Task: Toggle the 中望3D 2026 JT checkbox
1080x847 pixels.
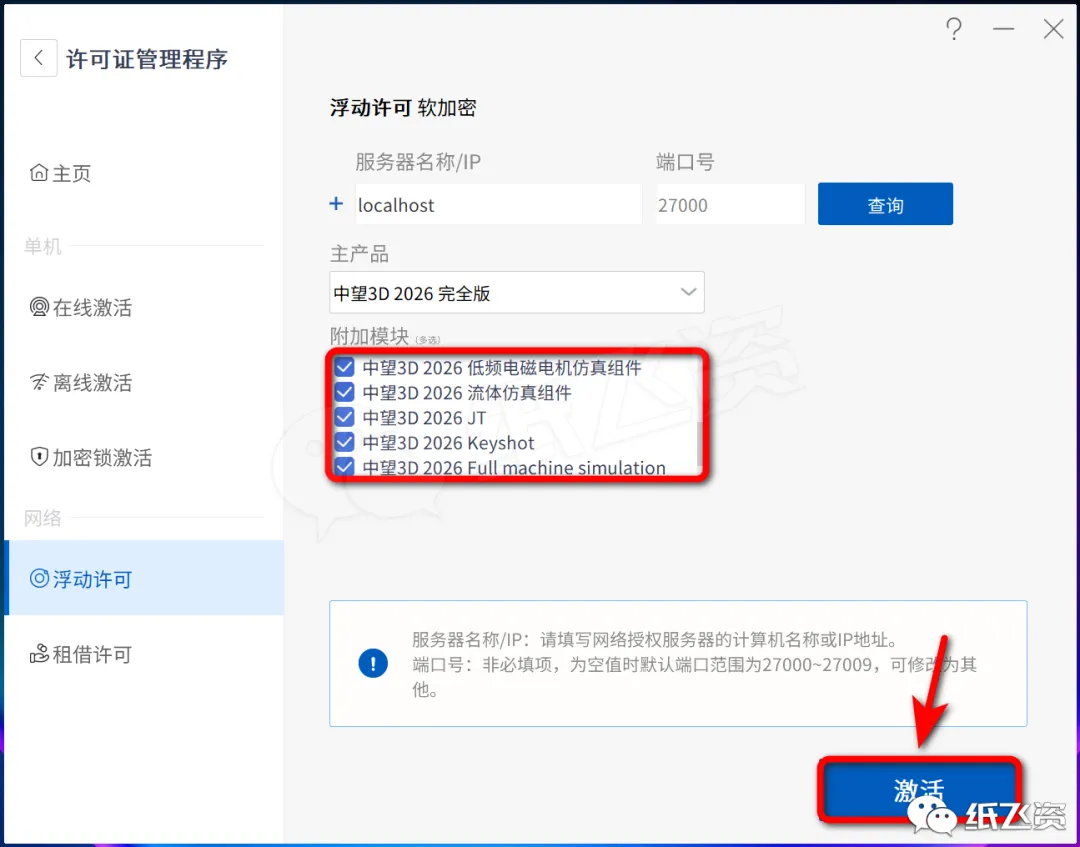Action: (x=344, y=417)
